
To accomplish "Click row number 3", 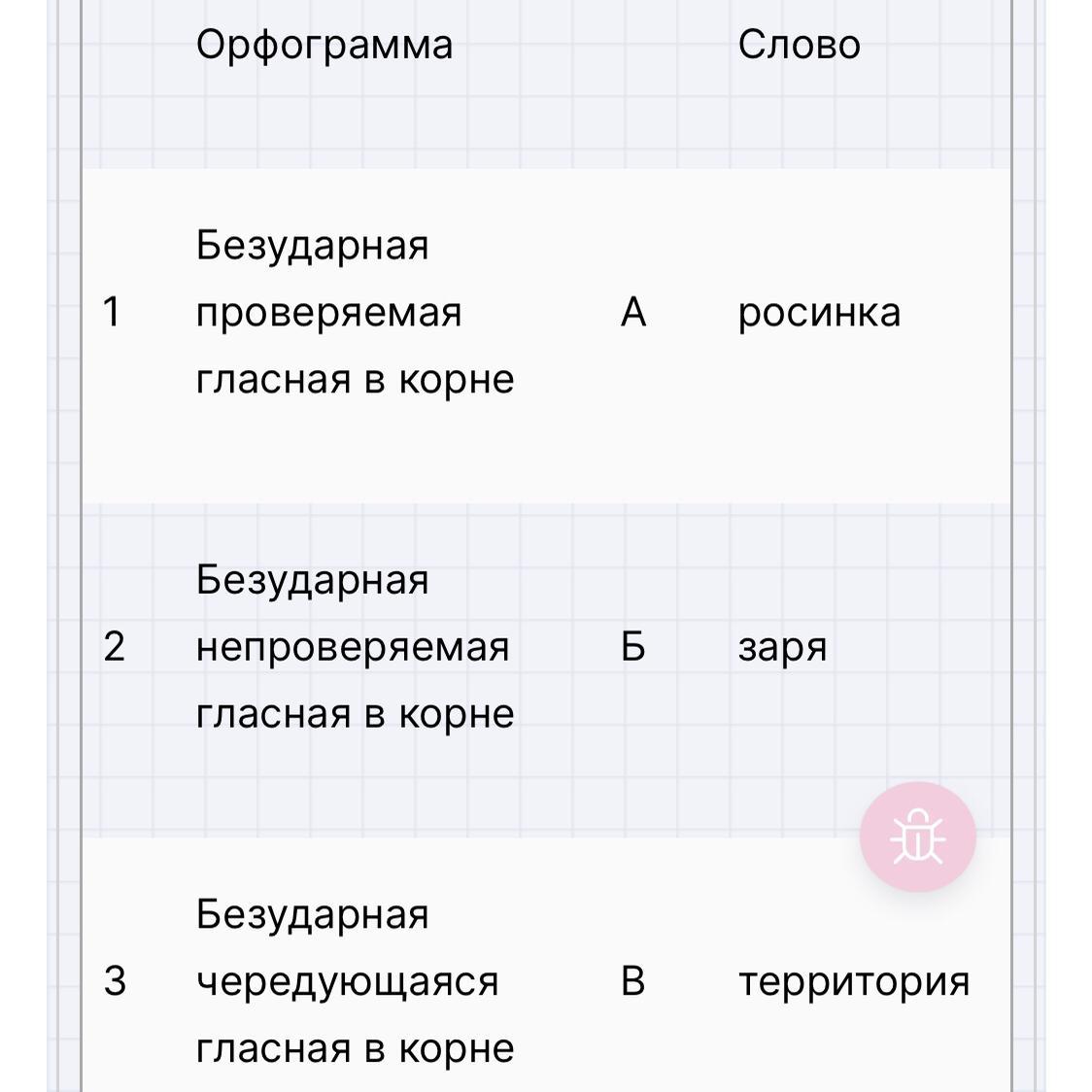I will tap(115, 981).
